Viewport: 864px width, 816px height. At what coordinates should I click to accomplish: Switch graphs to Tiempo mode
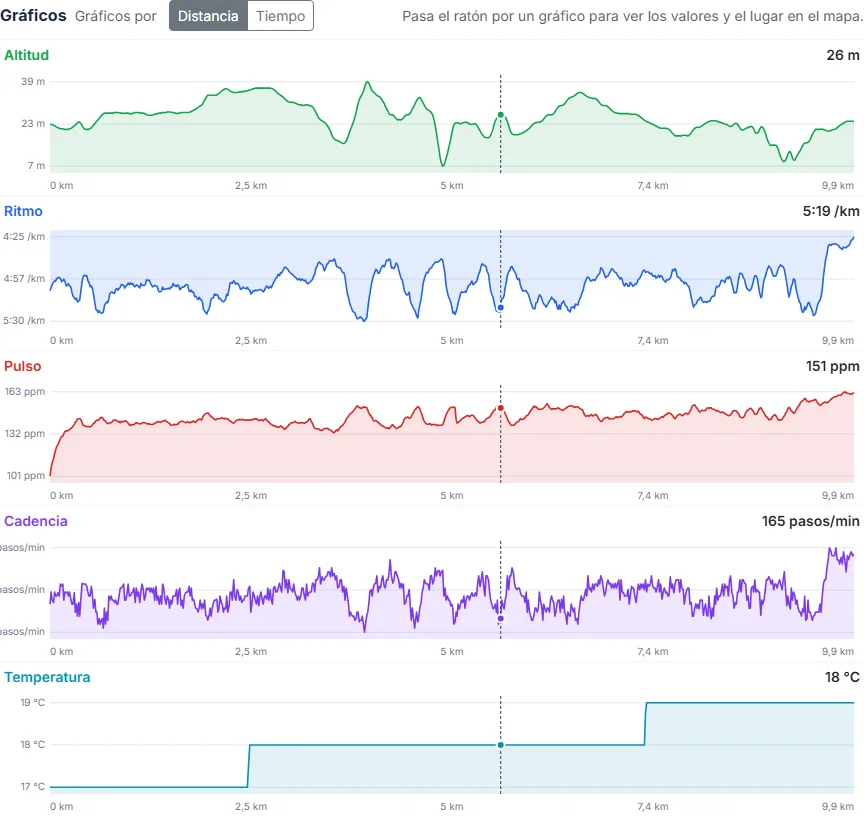[280, 16]
